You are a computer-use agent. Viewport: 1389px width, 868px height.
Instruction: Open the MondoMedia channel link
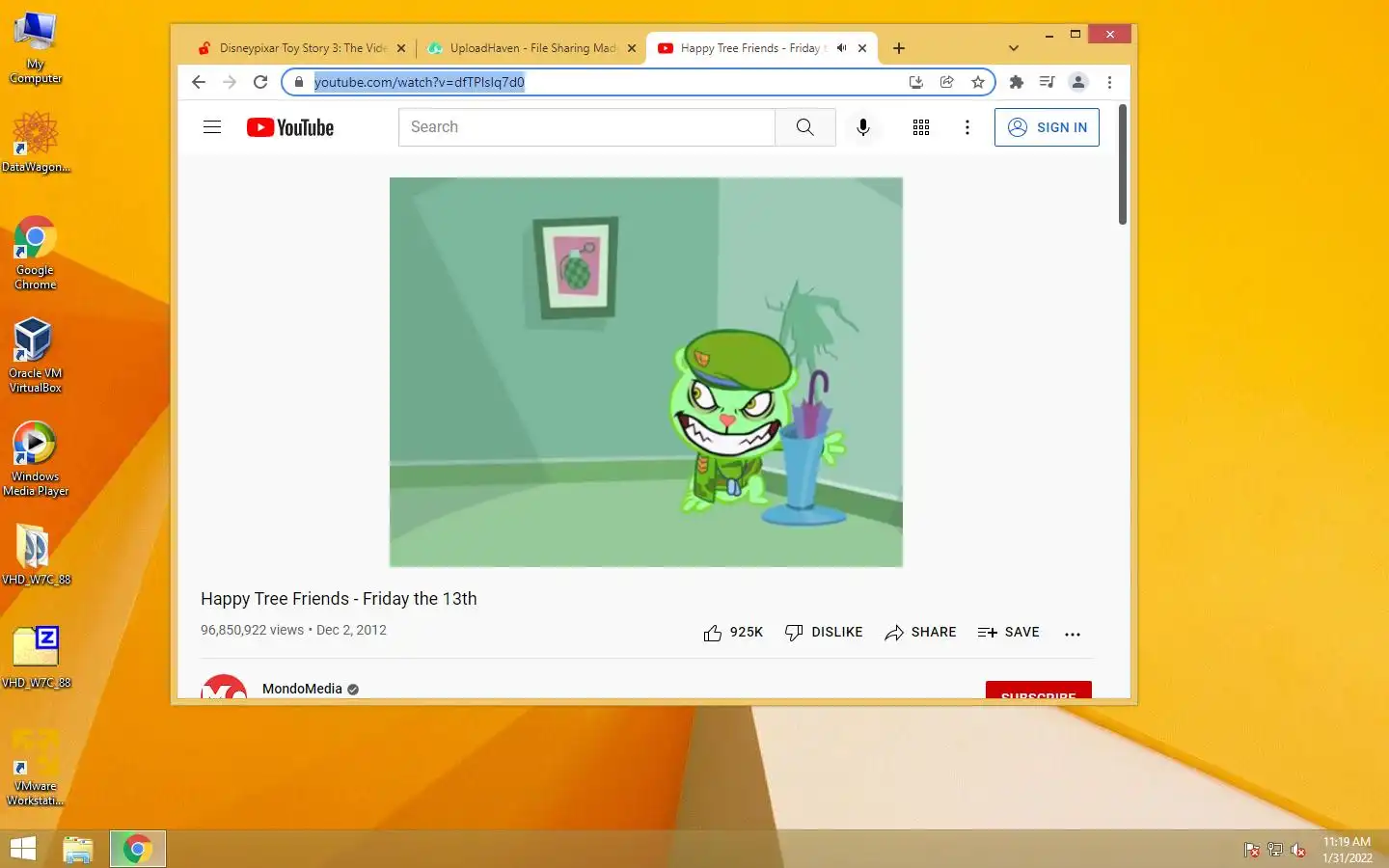302,689
